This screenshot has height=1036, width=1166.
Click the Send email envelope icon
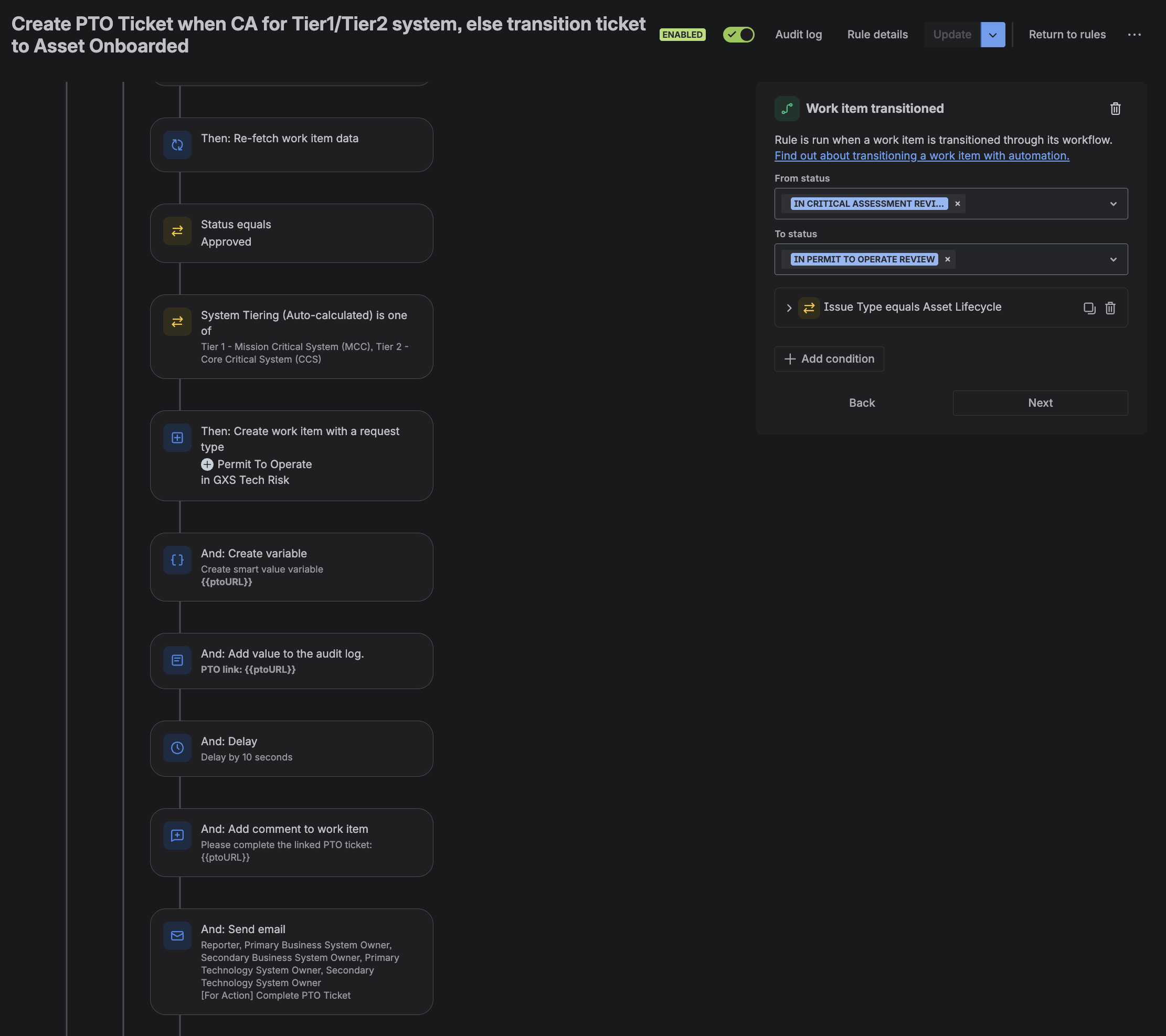point(177,936)
